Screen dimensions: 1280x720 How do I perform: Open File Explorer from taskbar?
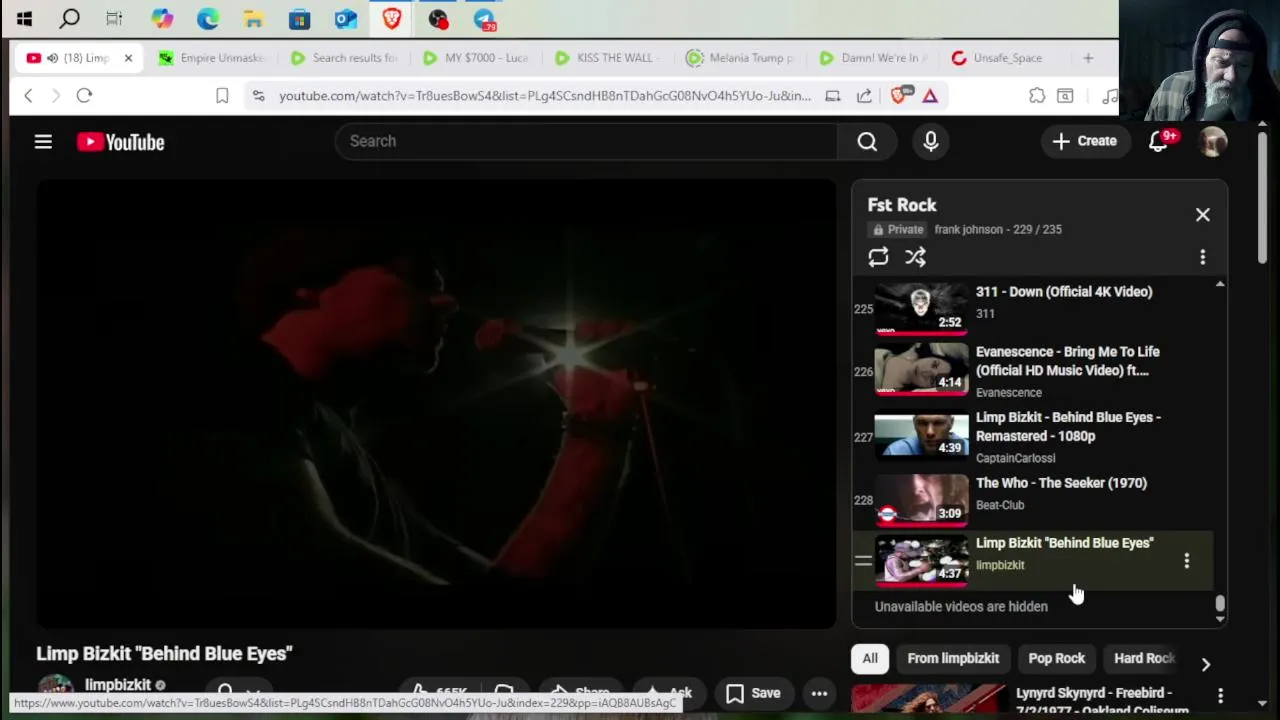point(253,18)
